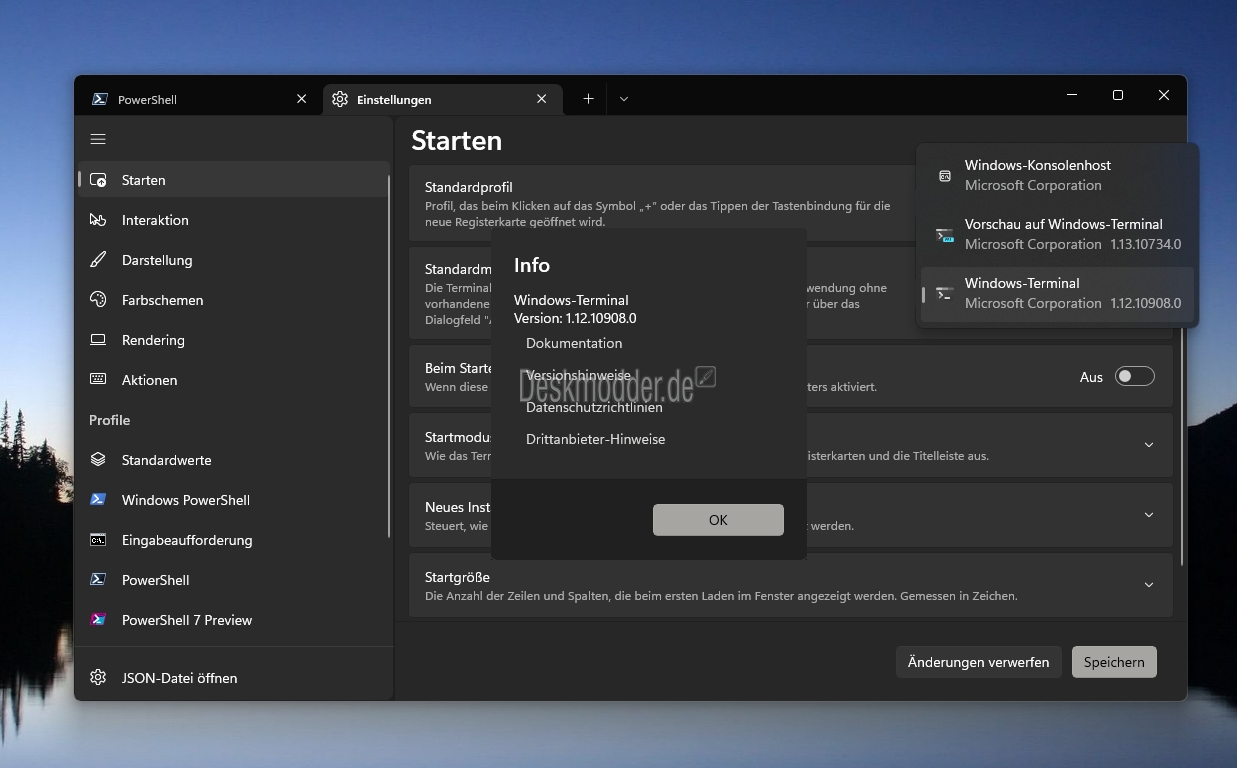Click the Darstellung brush icon

point(98,260)
